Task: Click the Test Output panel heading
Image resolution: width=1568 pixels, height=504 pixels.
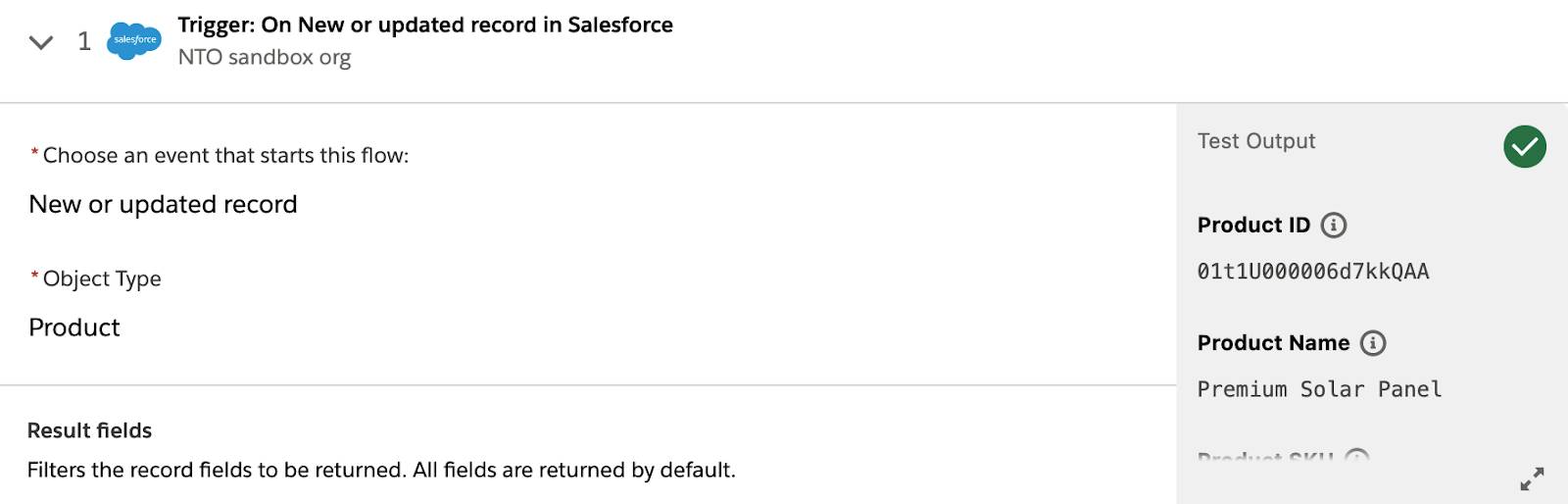Action: 1256,141
